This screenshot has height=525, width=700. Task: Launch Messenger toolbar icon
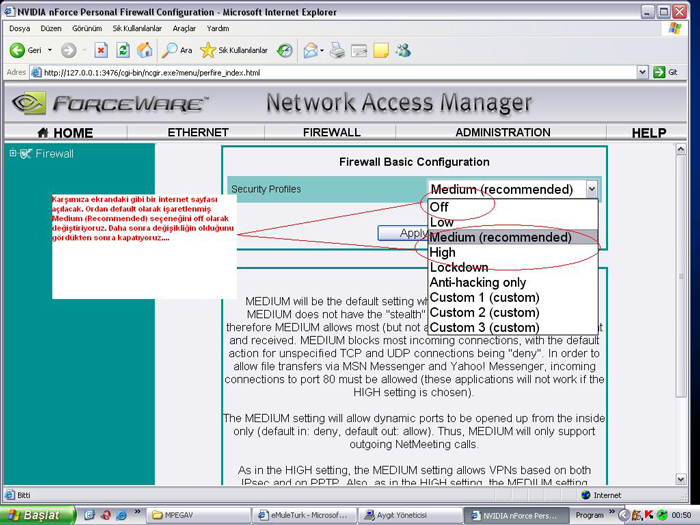(x=403, y=50)
